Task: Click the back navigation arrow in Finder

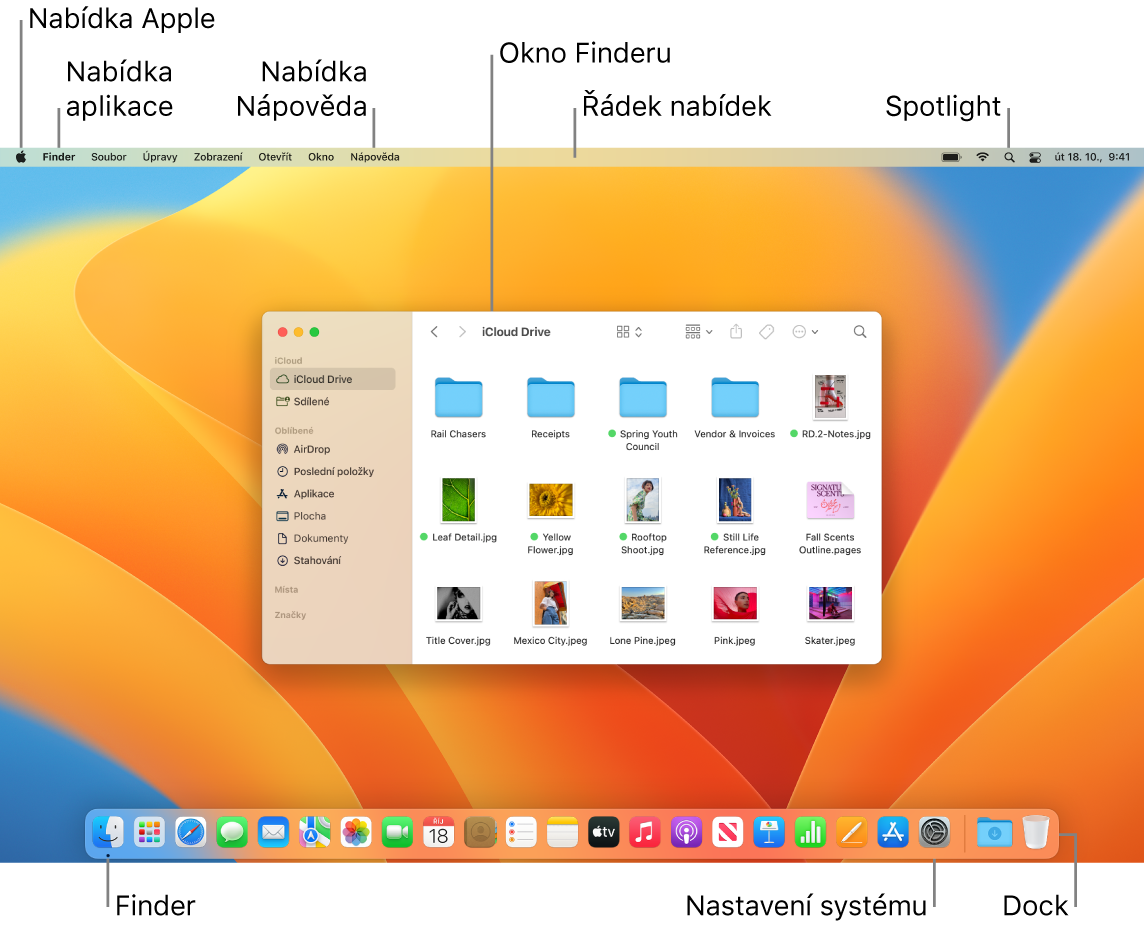Action: [434, 331]
